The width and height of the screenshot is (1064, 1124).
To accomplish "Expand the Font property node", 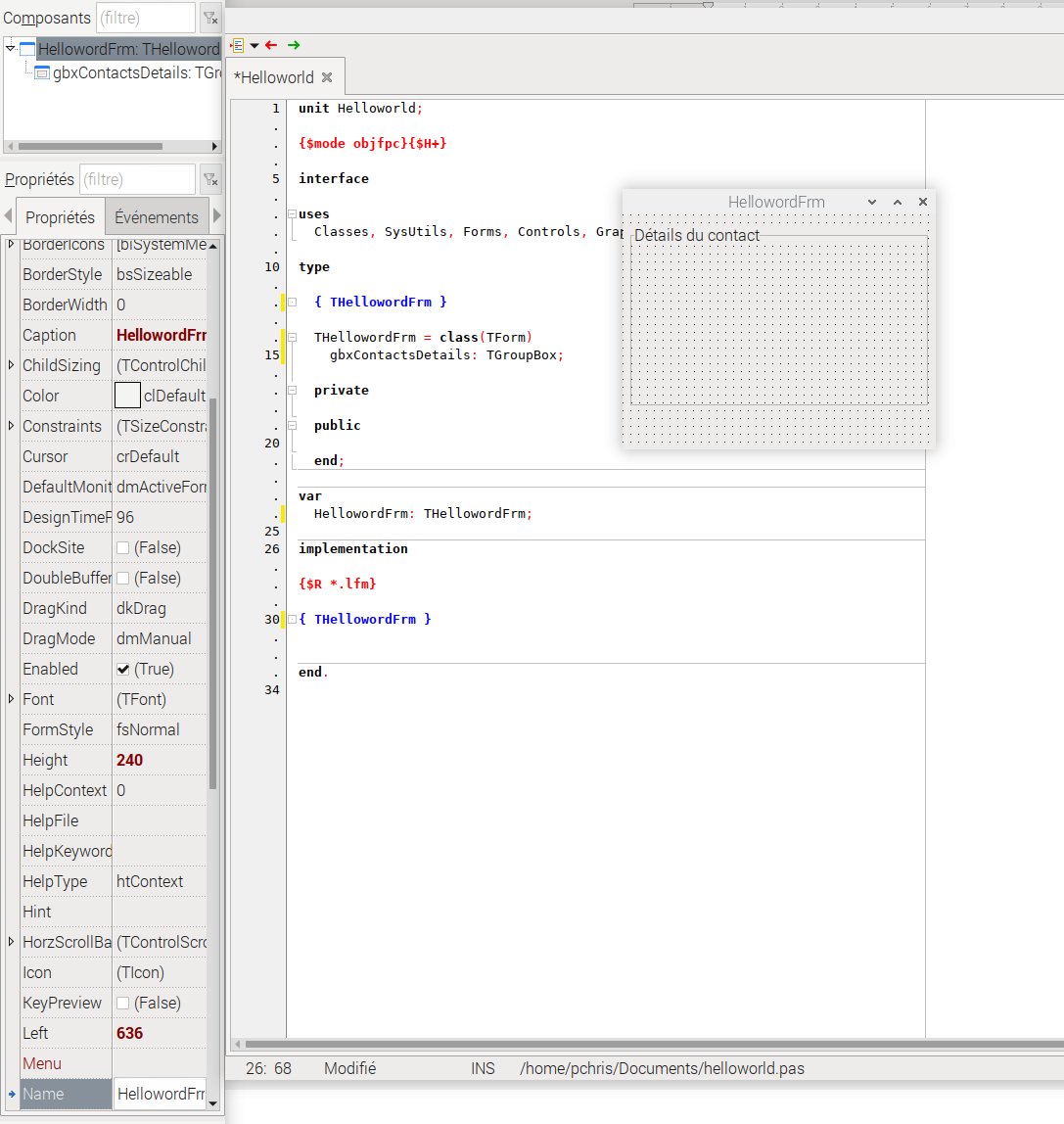I will [x=12, y=699].
